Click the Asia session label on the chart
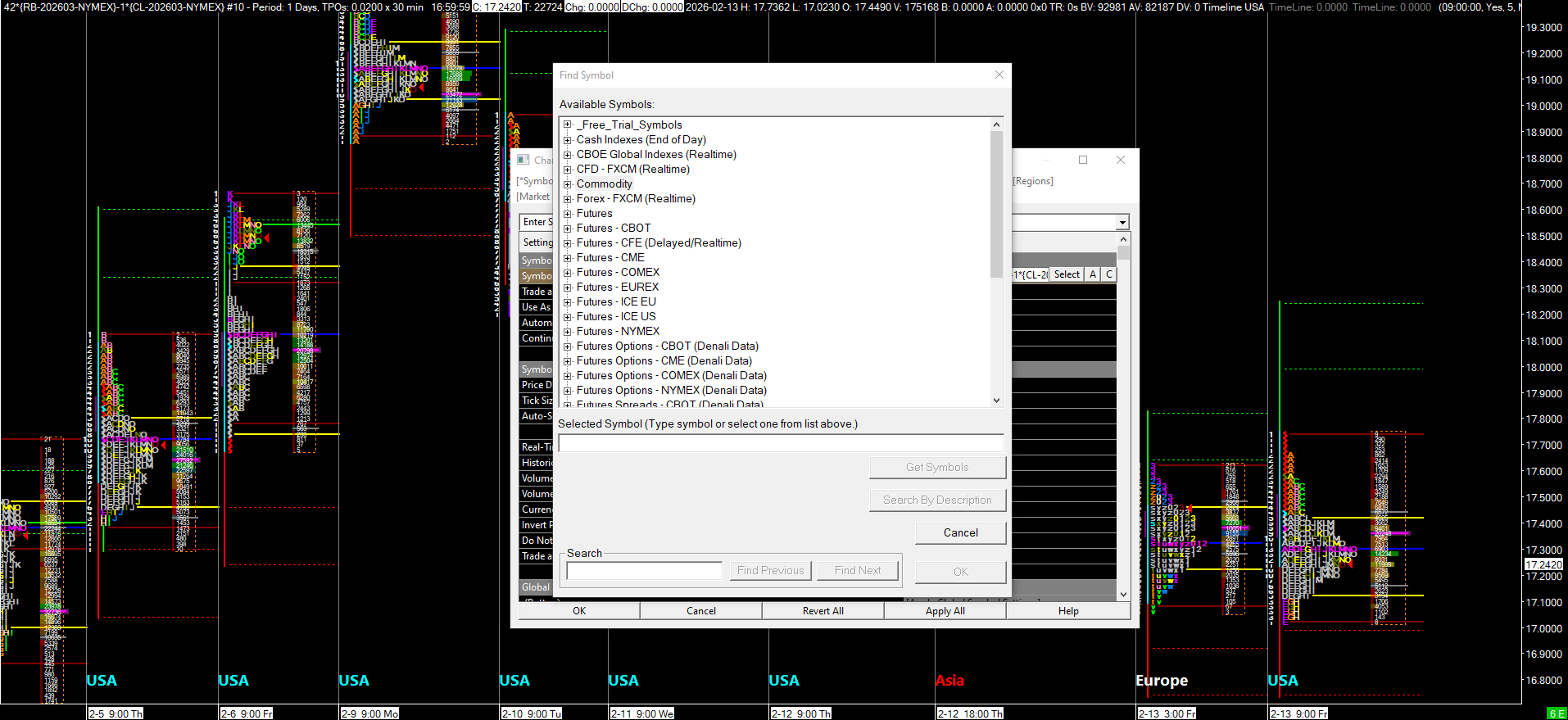 pos(949,681)
